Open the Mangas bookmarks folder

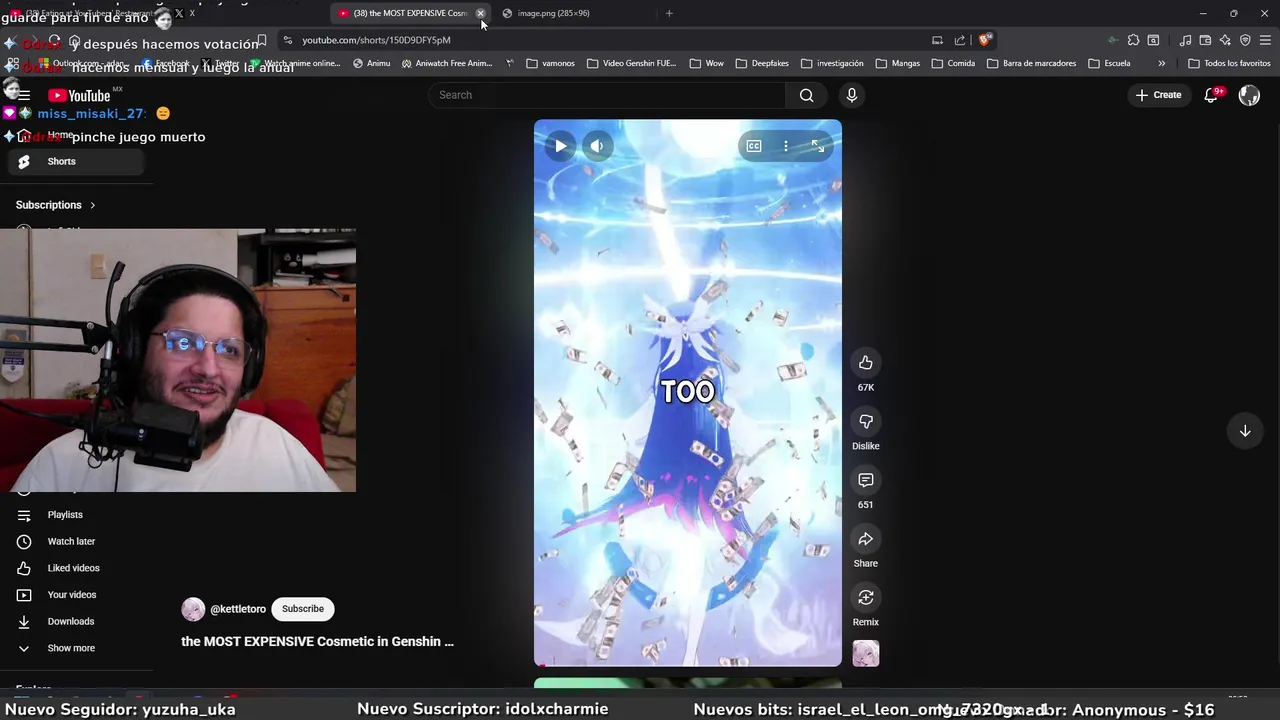pos(897,63)
